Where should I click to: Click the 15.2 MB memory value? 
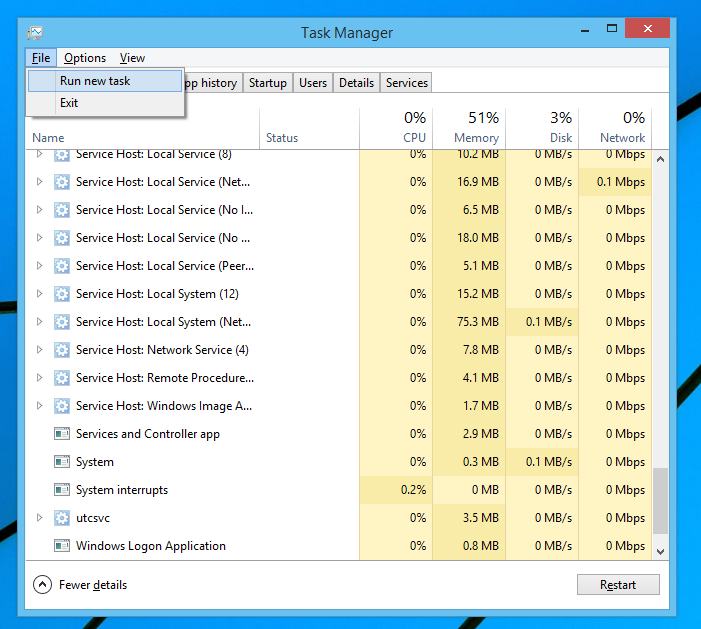(x=478, y=294)
